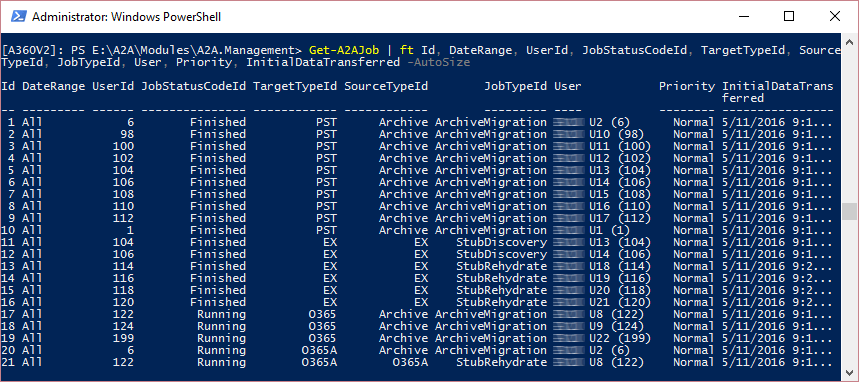
Task: Click the StubDiscovery entry for U13 (104)
Action: point(501,242)
